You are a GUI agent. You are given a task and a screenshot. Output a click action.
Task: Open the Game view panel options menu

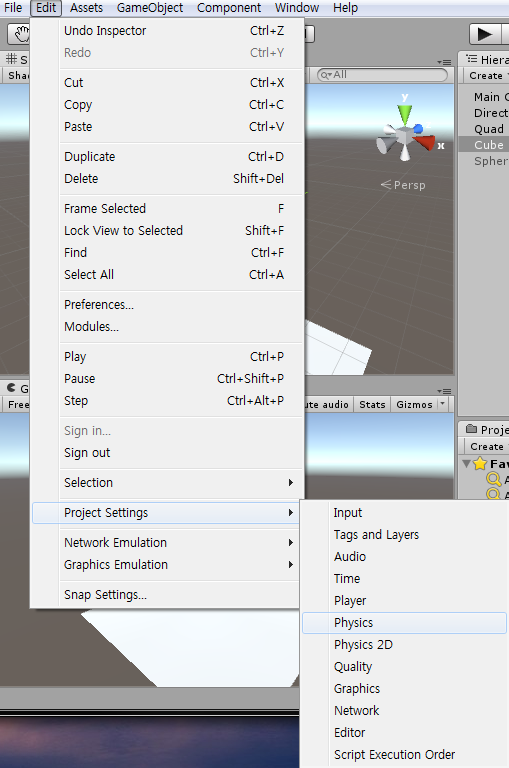pyautogui.click(x=444, y=391)
